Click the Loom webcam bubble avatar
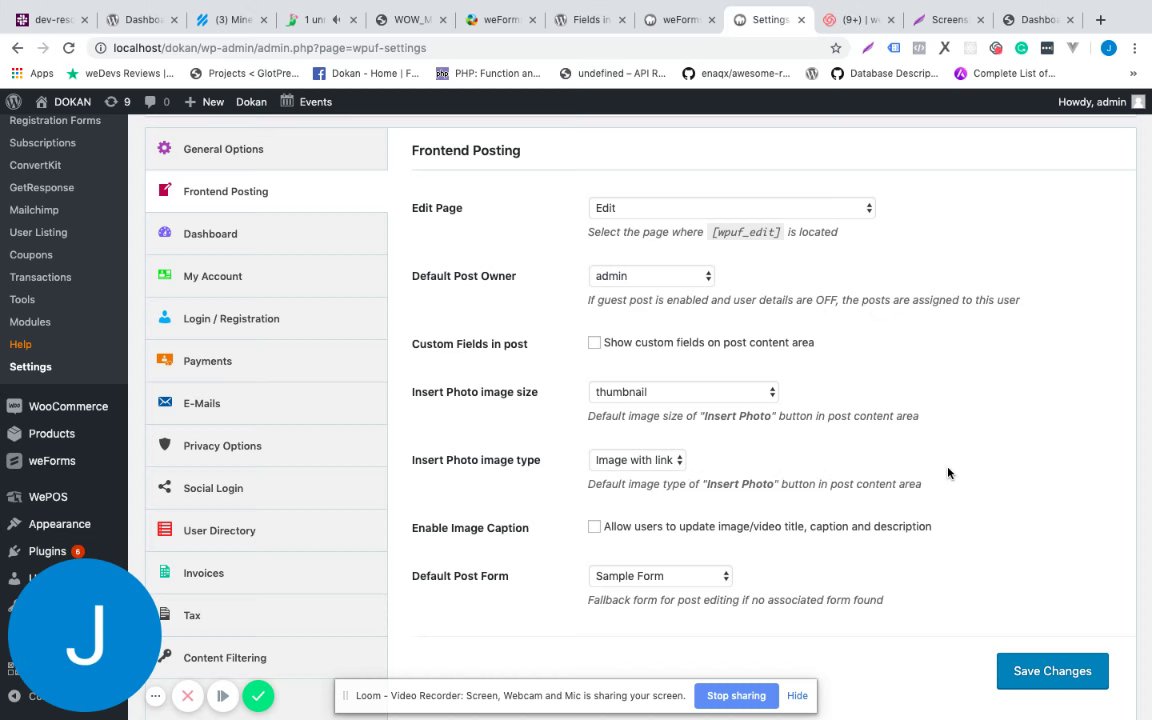1152x720 pixels. click(x=84, y=635)
